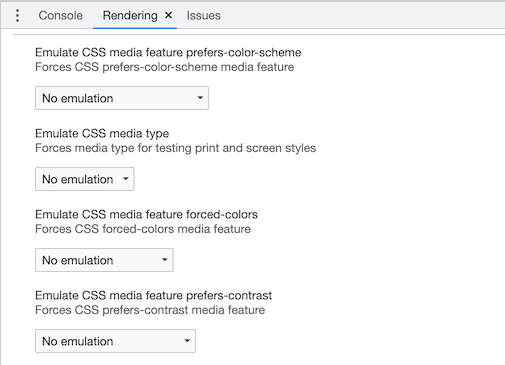Open the prefers-color-scheme emulation dropdown
Image resolution: width=505 pixels, height=365 pixels.
pos(122,98)
